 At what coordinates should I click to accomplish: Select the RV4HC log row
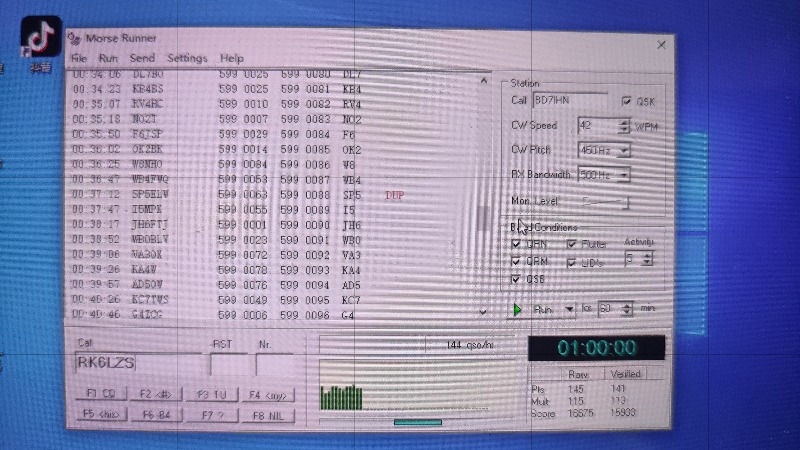[273, 104]
